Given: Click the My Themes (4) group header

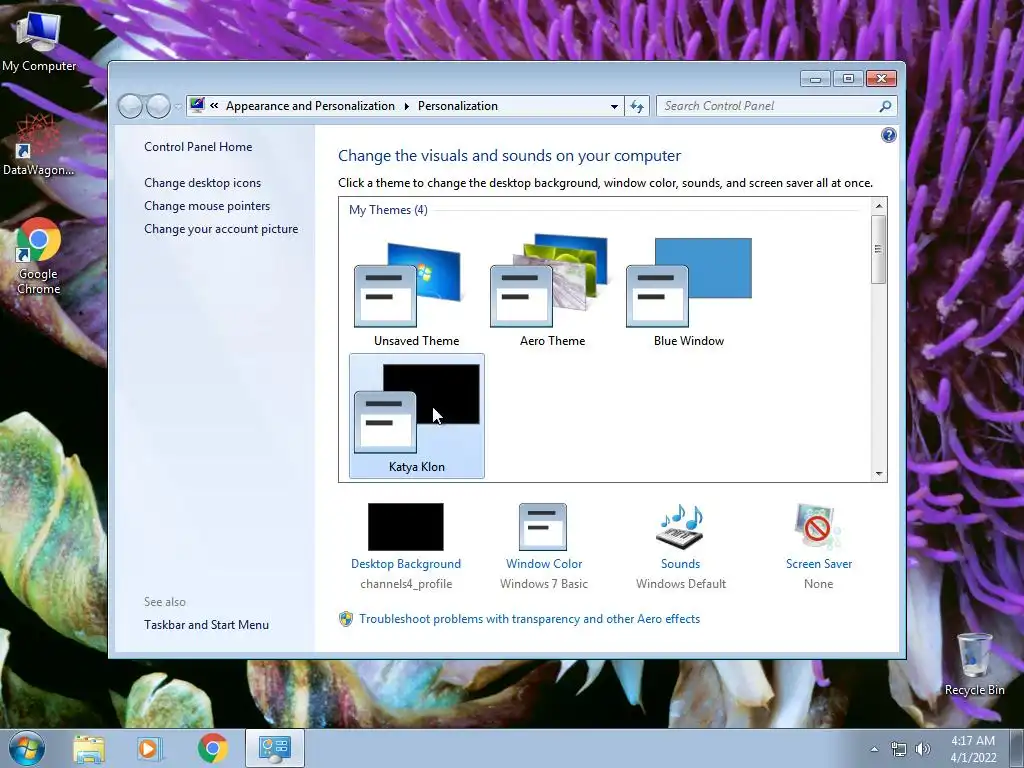Looking at the screenshot, I should click(388, 210).
